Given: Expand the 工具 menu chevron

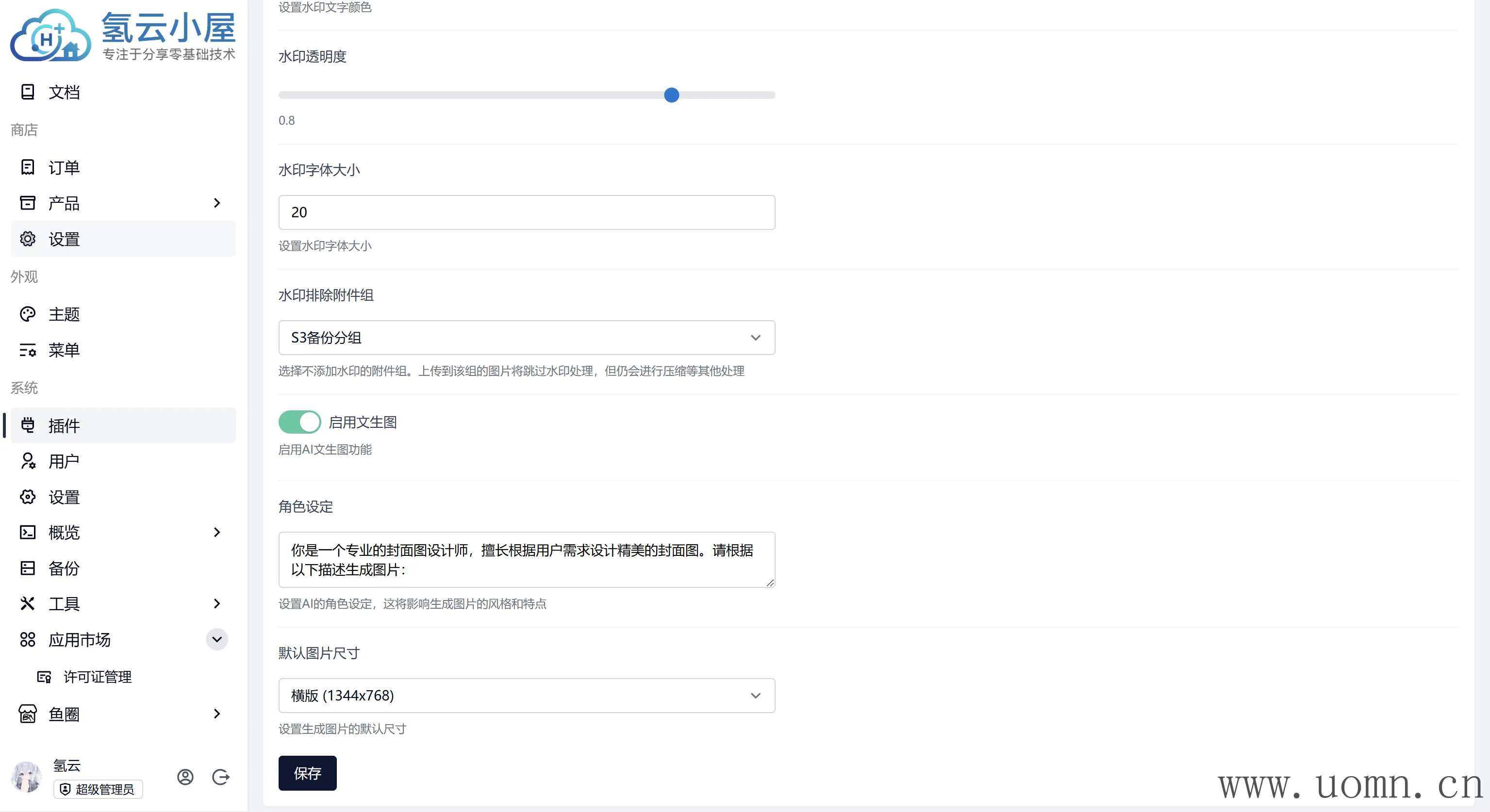Looking at the screenshot, I should pyautogui.click(x=217, y=603).
